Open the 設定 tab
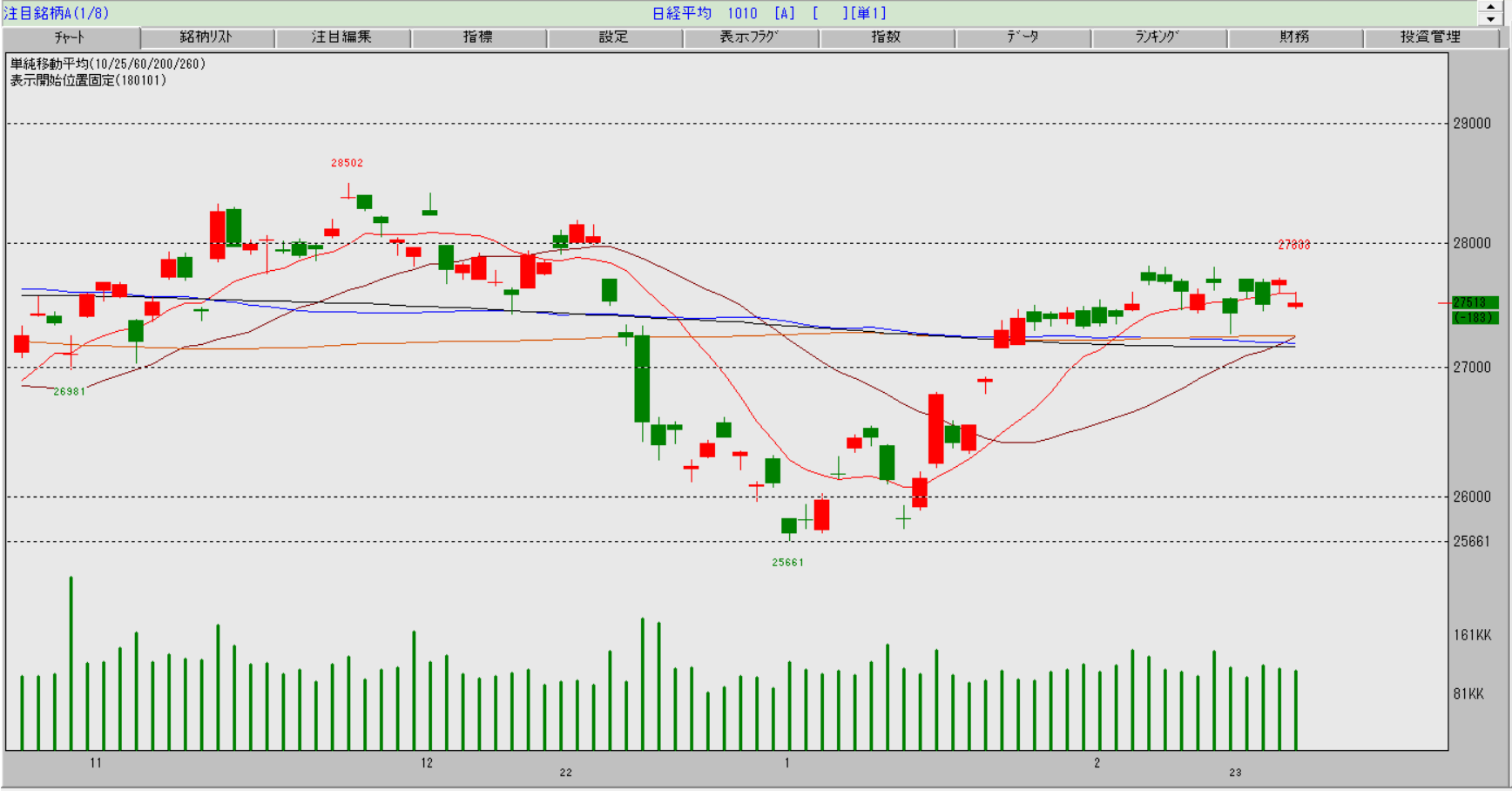The width and height of the screenshot is (1512, 791). pyautogui.click(x=614, y=37)
